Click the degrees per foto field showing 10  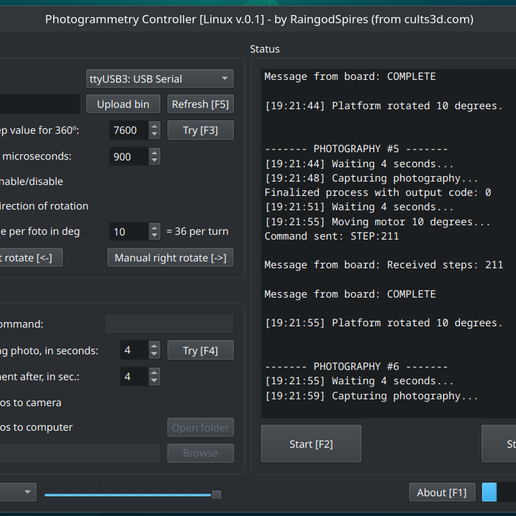pyautogui.click(x=129, y=232)
